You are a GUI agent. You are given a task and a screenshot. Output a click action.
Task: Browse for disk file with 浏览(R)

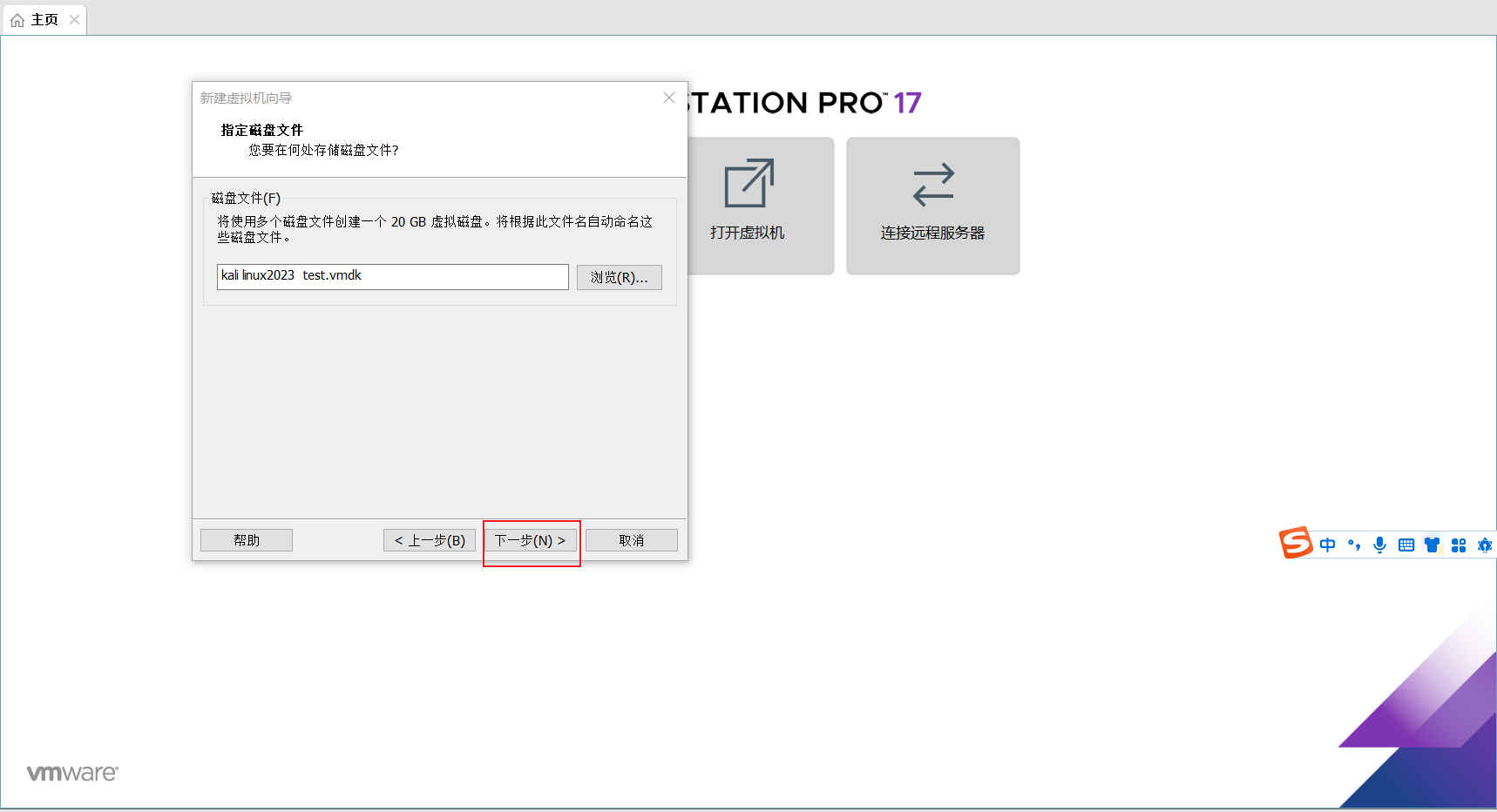pos(620,277)
